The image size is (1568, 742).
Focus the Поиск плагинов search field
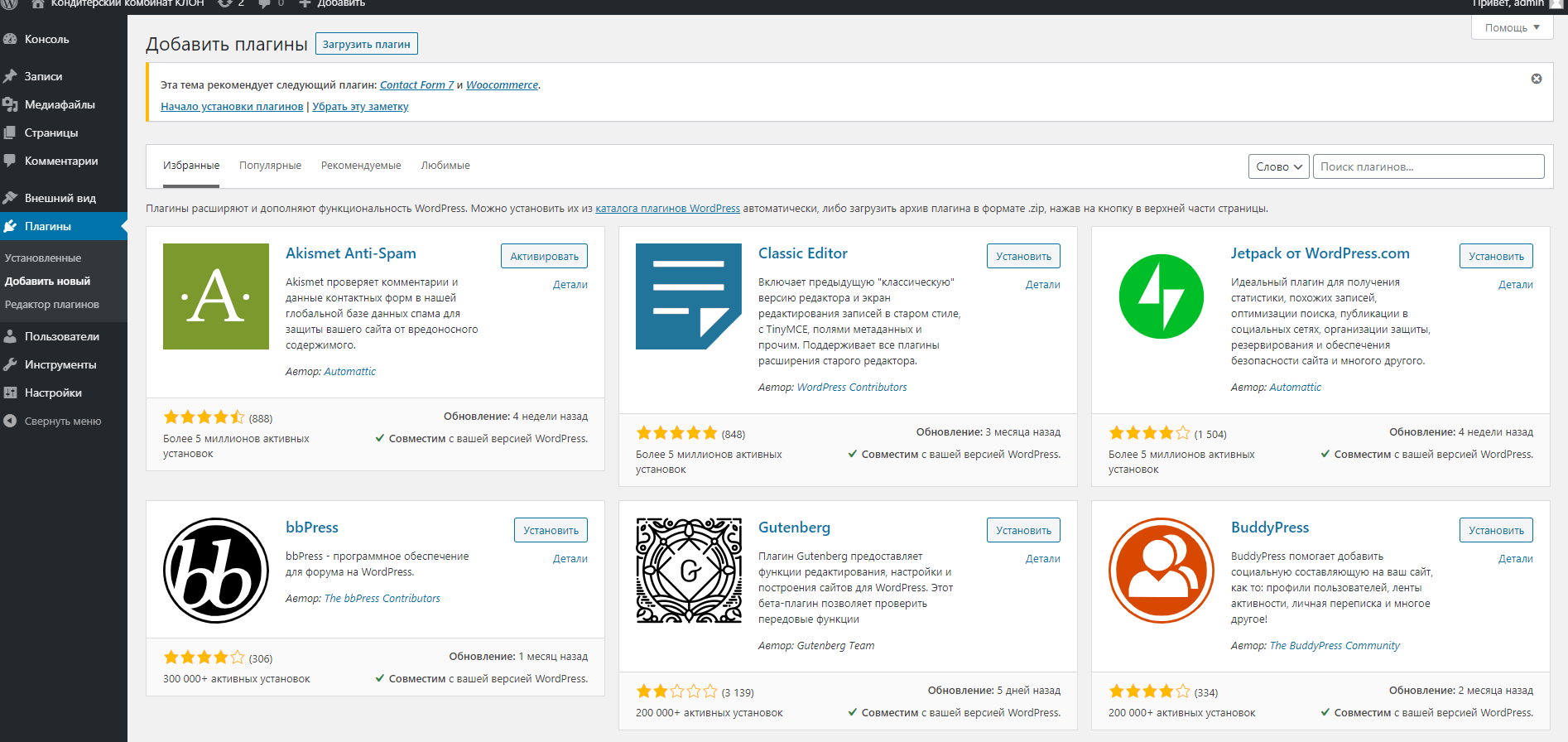pos(1429,166)
